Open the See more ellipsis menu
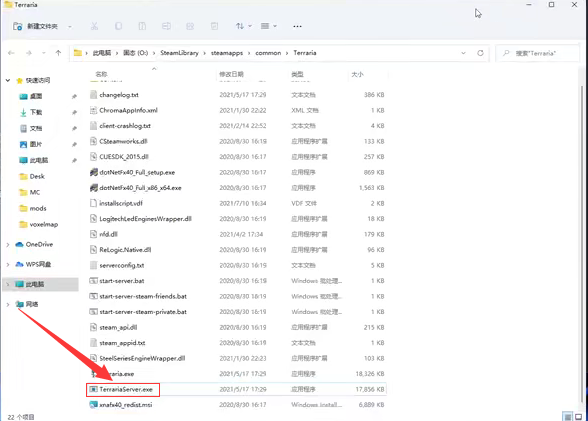 pos(297,26)
